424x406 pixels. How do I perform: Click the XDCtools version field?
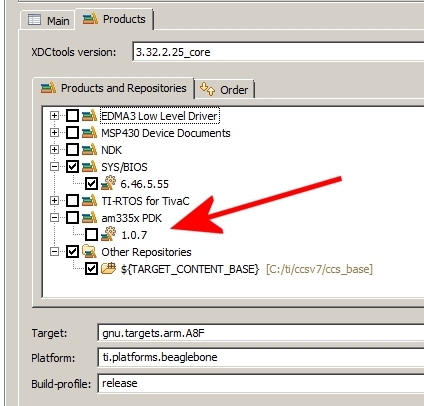[x=278, y=52]
